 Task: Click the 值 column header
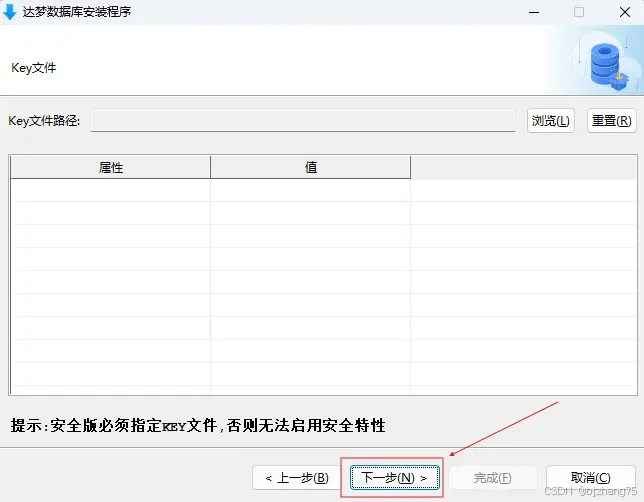click(310, 167)
